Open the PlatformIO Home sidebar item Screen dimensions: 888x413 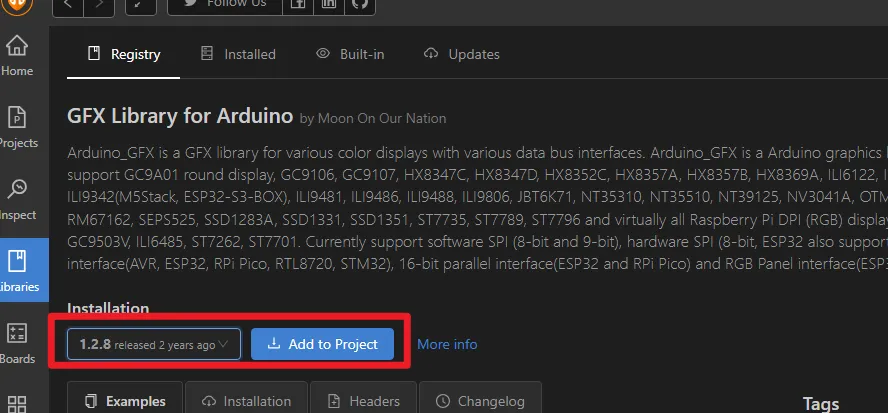tap(17, 56)
